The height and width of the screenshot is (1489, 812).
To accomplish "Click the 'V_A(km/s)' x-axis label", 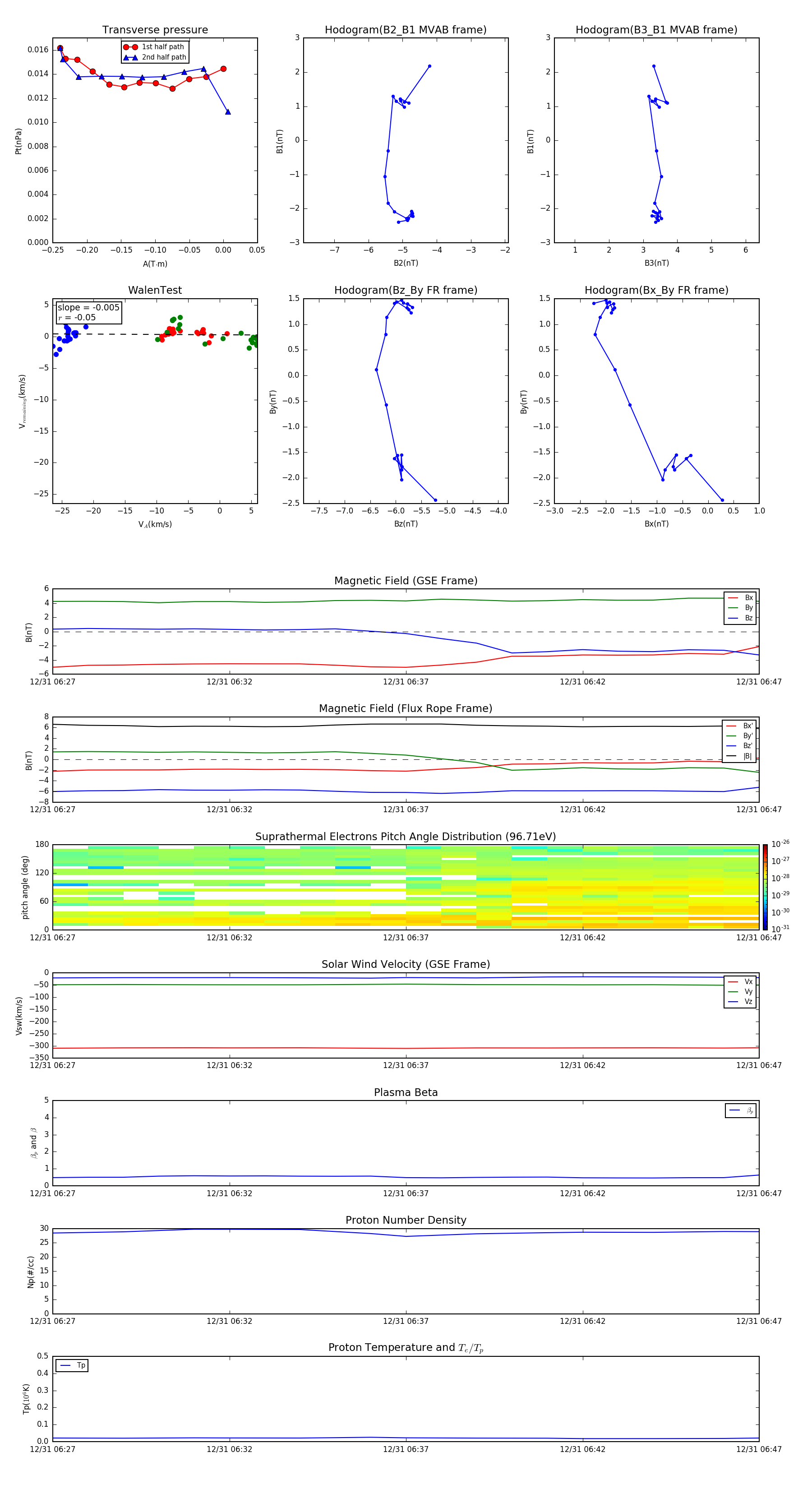I will pyautogui.click(x=155, y=524).
